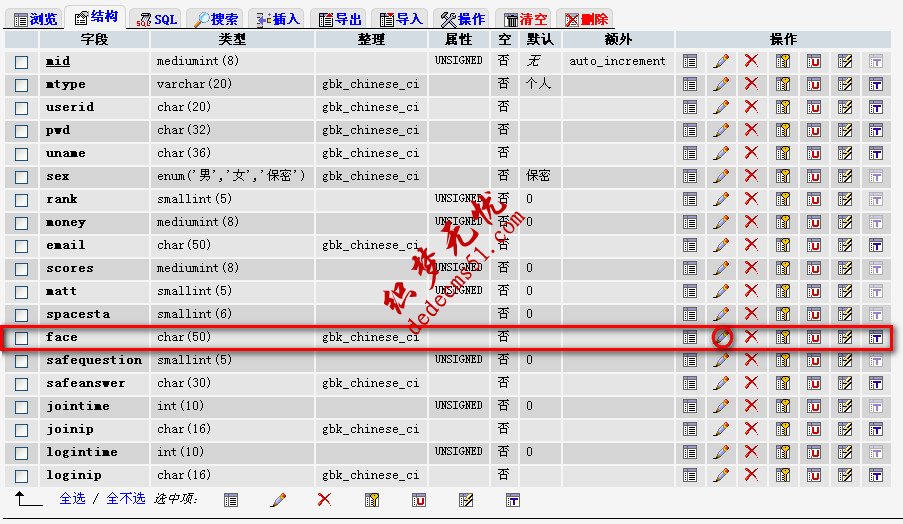Click the 字段 column header

[94, 39]
